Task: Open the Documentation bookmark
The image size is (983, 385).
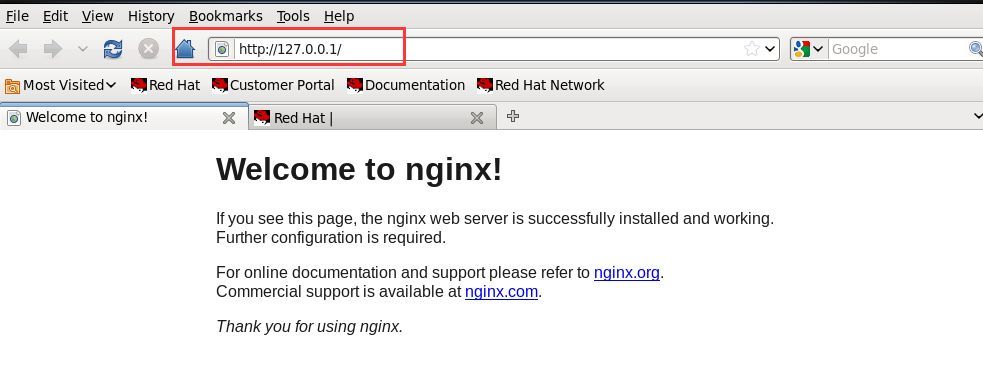Action: click(406, 85)
